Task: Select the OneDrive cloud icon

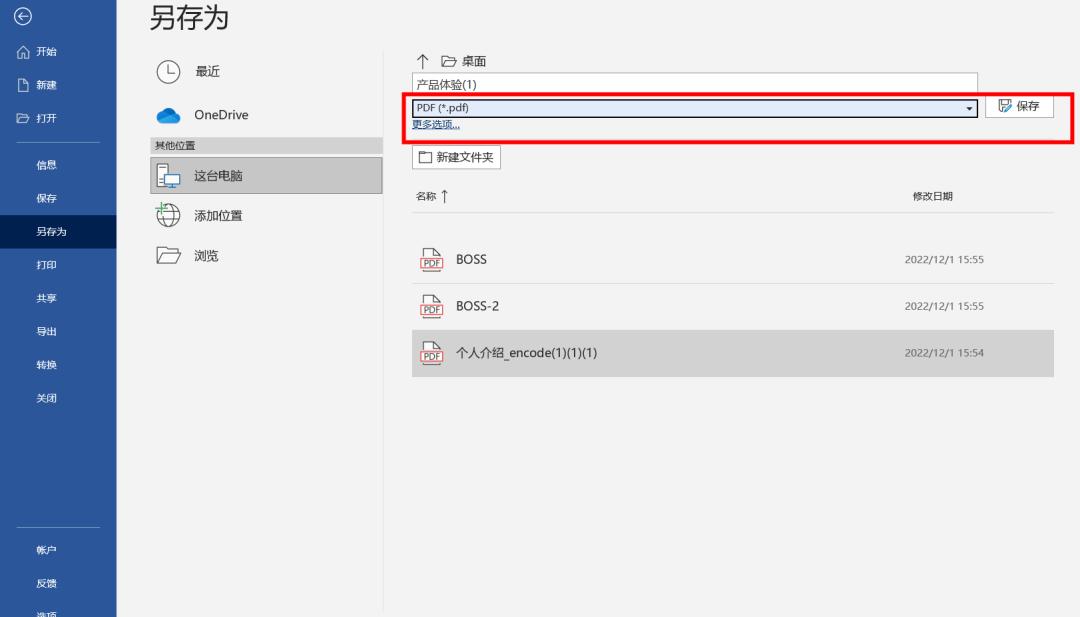Action: point(168,116)
